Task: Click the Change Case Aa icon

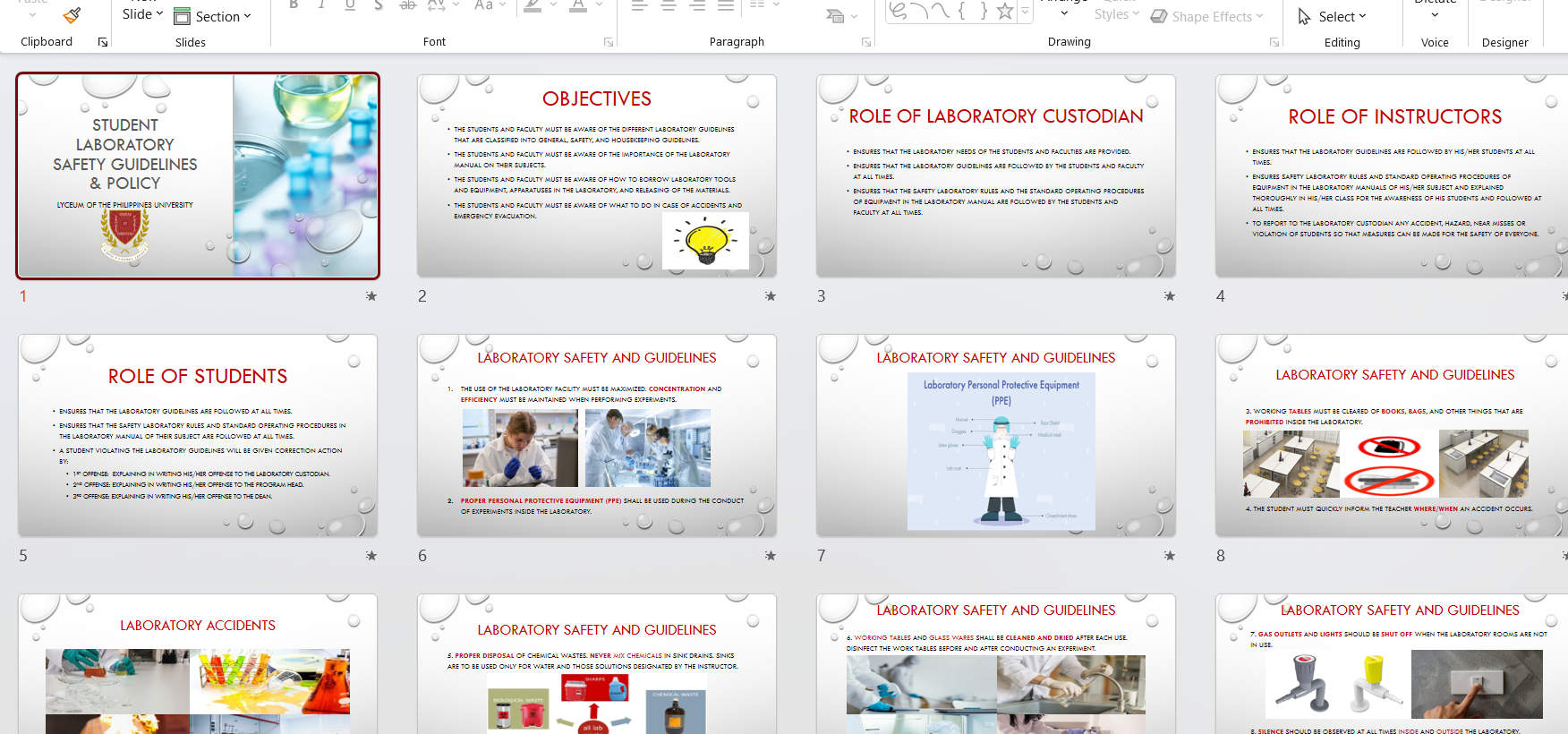Action: (x=484, y=5)
